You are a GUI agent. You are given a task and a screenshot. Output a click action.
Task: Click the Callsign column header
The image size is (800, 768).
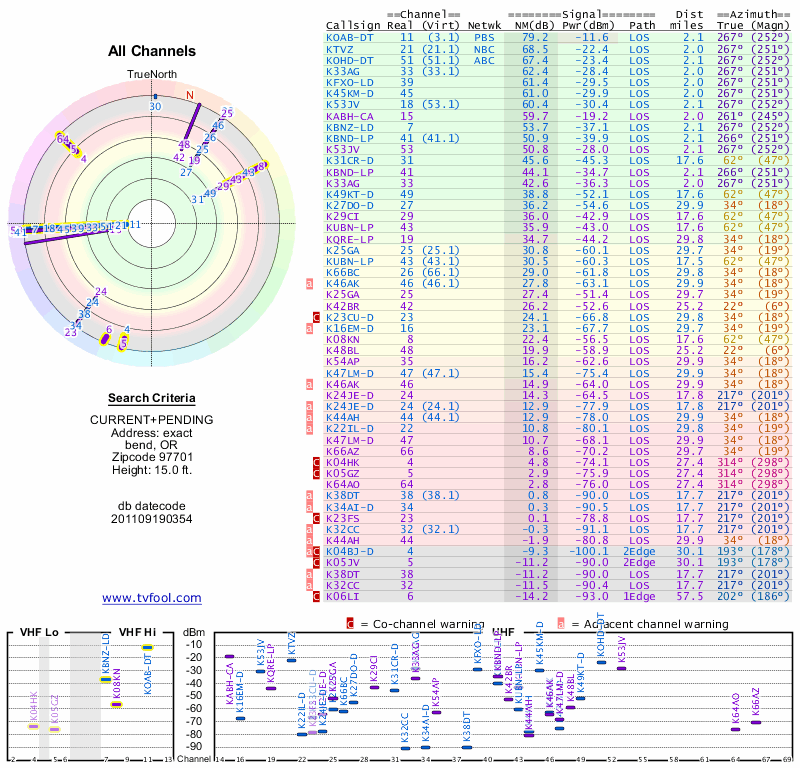tap(353, 26)
